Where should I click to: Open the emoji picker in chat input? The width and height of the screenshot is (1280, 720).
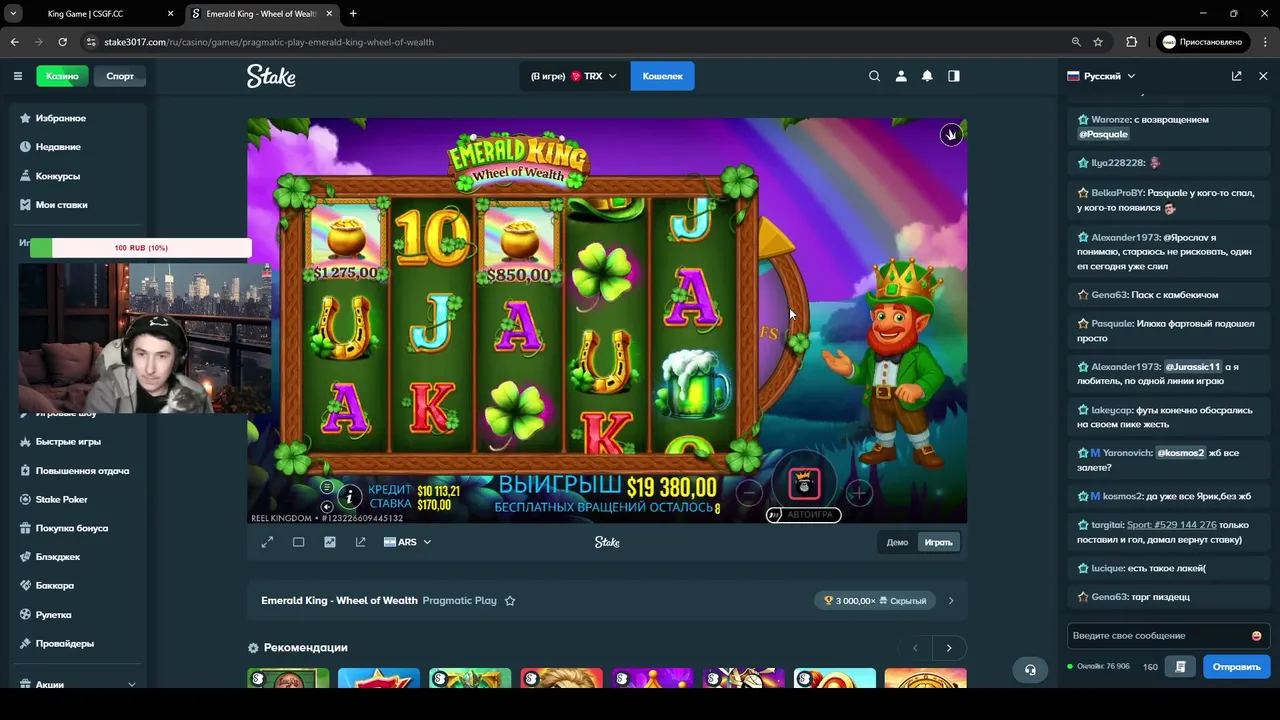(x=1256, y=636)
